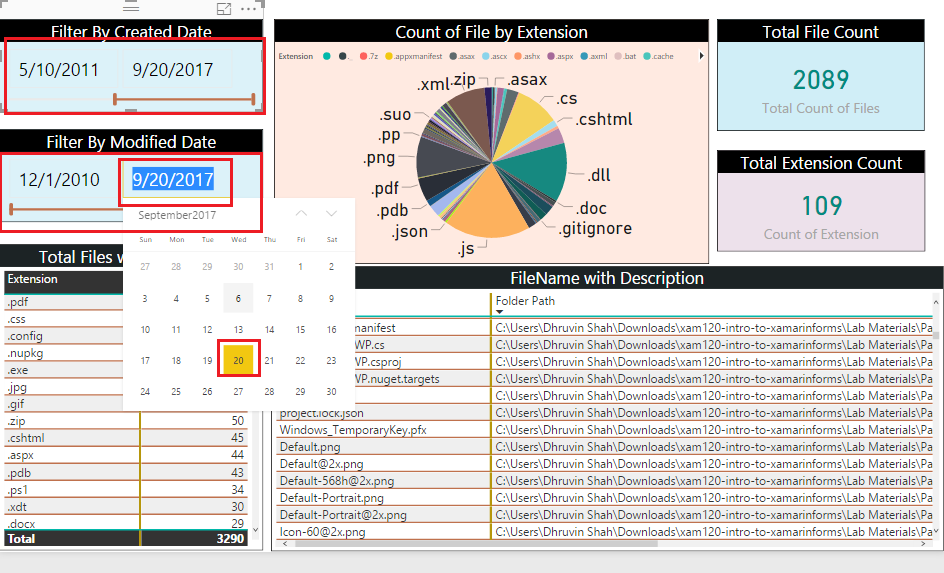The image size is (944, 573).
Task: Select the .aspx legend entry
Action: (x=560, y=56)
